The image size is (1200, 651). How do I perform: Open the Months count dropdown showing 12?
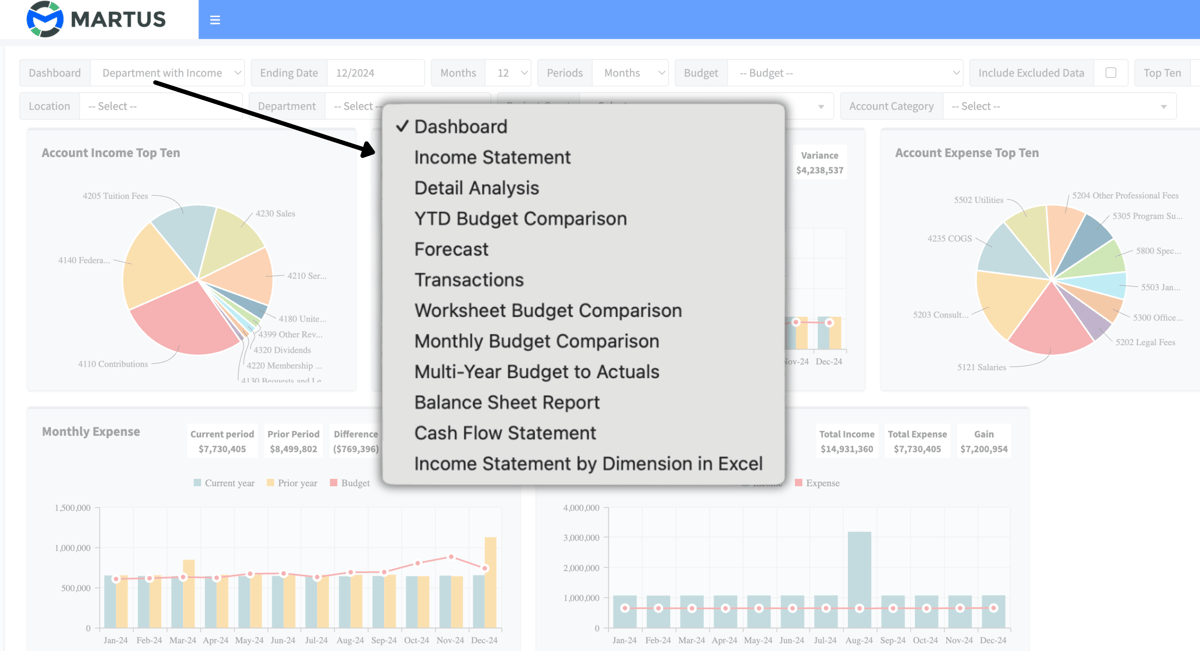tap(508, 73)
